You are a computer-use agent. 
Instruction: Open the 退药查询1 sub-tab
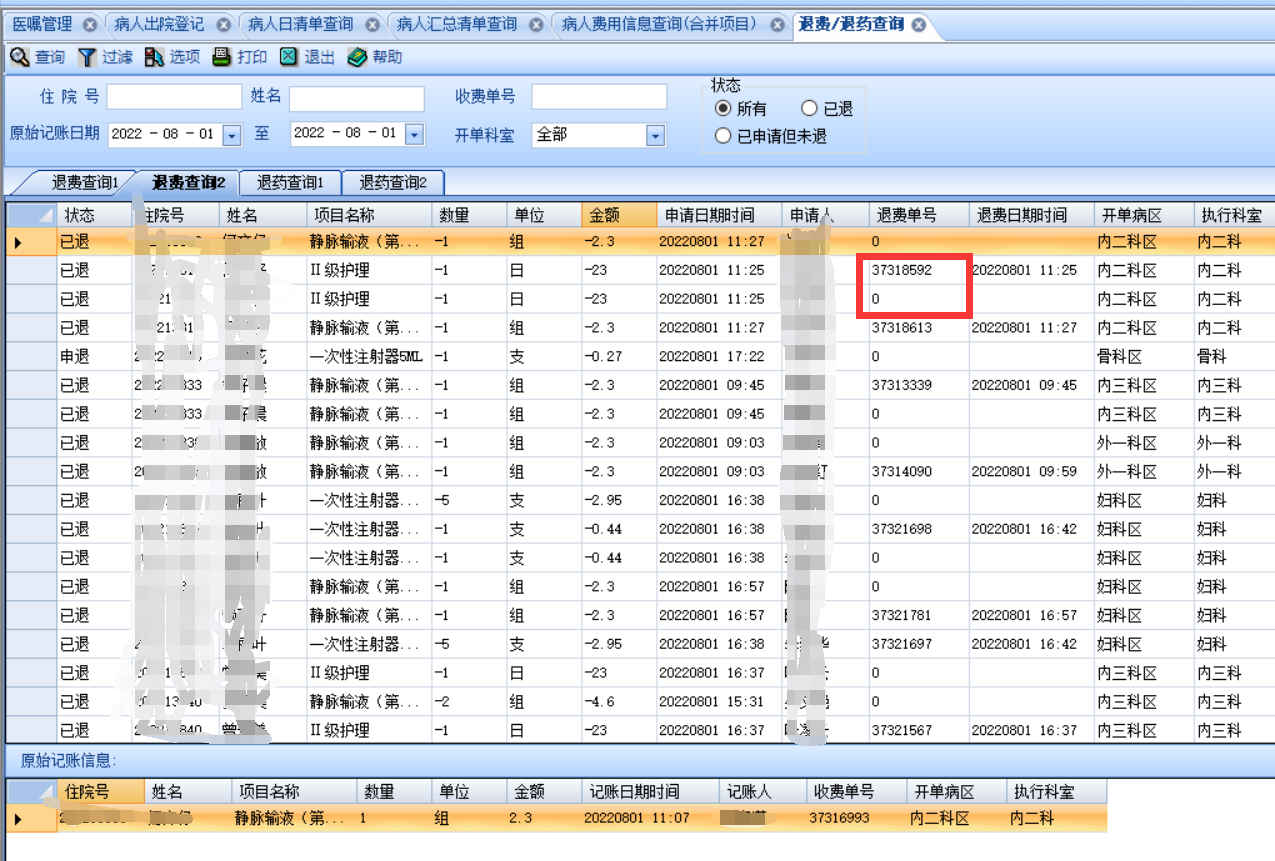click(291, 183)
